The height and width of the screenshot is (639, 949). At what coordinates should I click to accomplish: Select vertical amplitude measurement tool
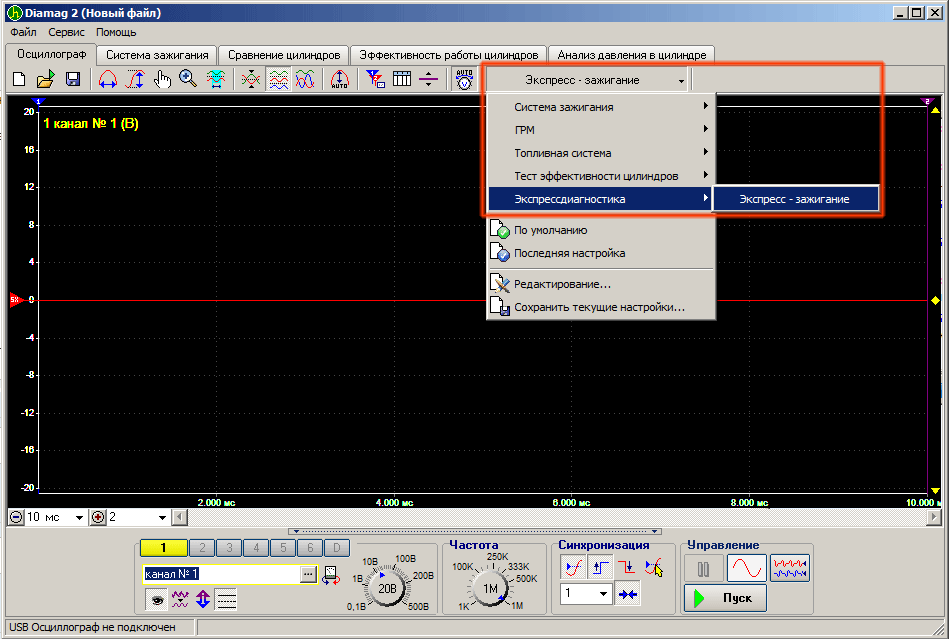click(x=135, y=79)
